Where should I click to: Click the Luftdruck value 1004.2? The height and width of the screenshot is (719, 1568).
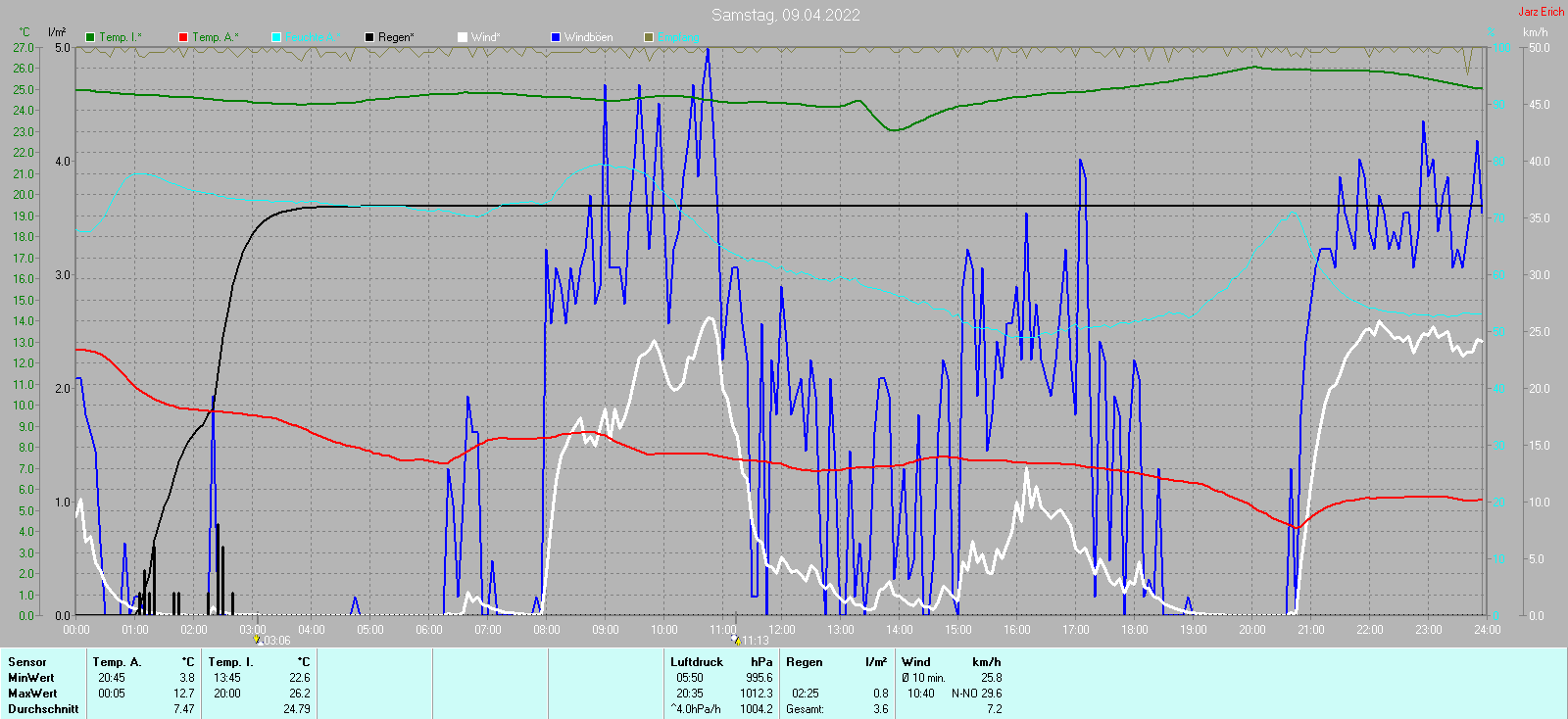tap(757, 709)
